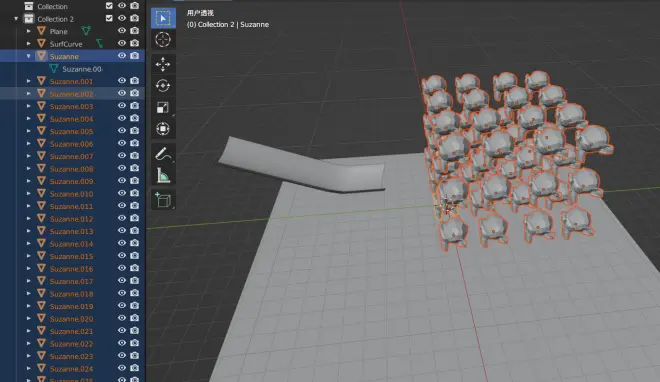Click the SurfCurve object icon
The width and height of the screenshot is (660, 382).
click(41, 43)
